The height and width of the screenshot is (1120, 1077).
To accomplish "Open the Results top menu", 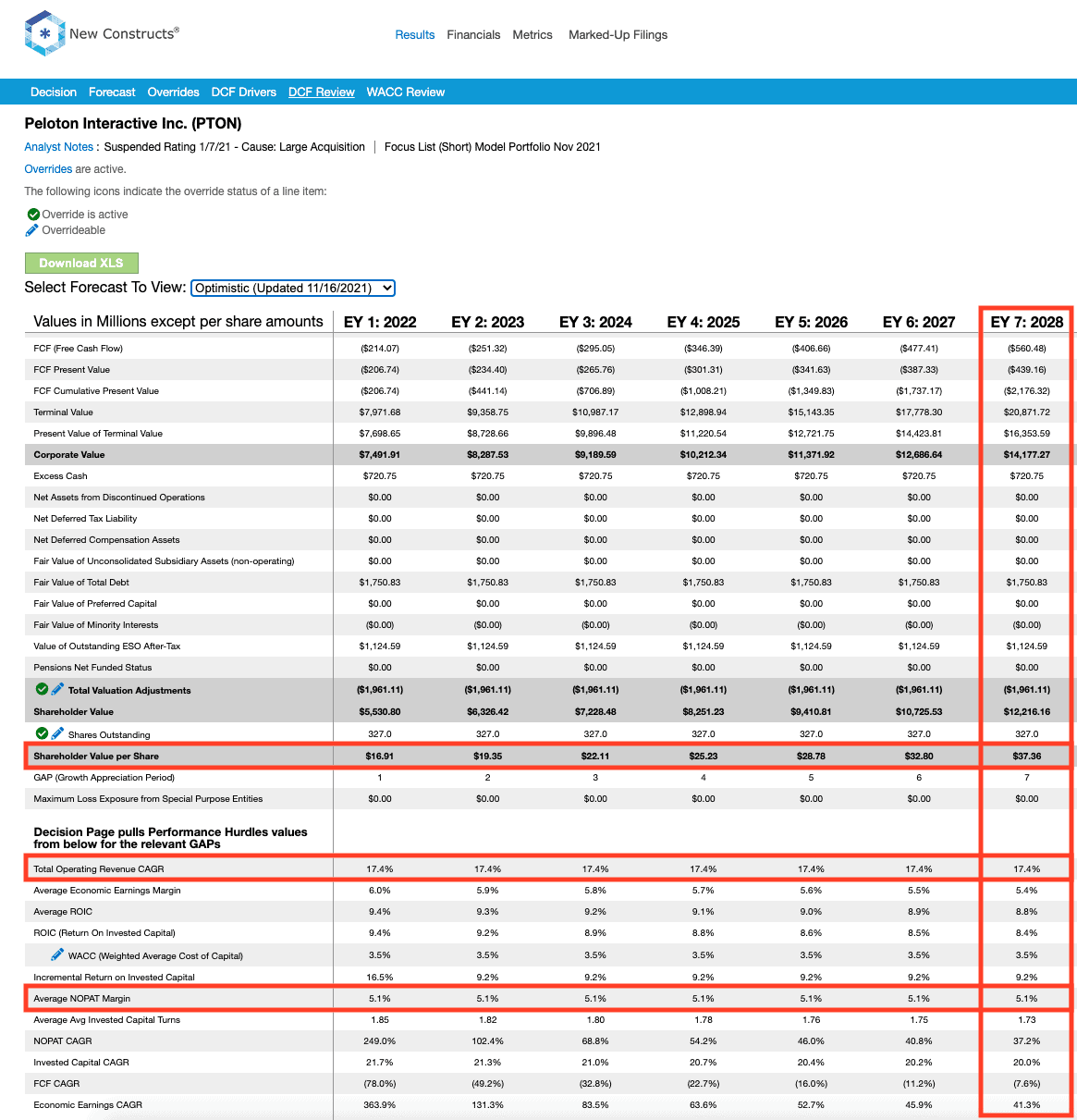I will (x=414, y=35).
